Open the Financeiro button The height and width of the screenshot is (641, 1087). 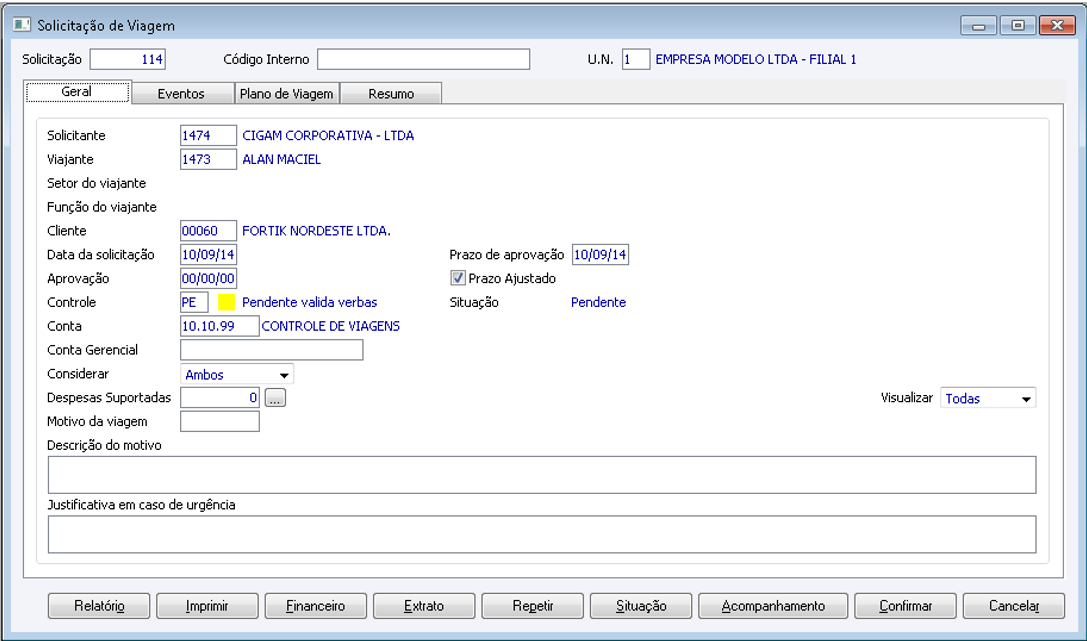tap(315, 606)
